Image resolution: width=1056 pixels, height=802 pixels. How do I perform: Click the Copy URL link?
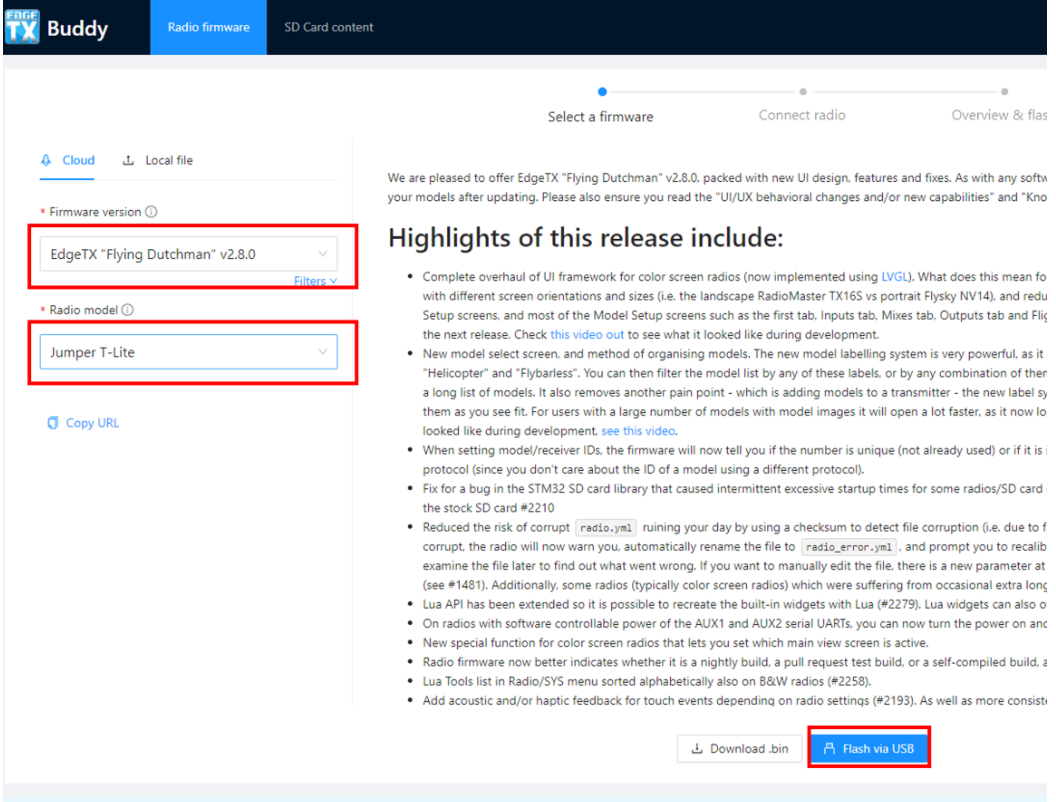(x=83, y=423)
